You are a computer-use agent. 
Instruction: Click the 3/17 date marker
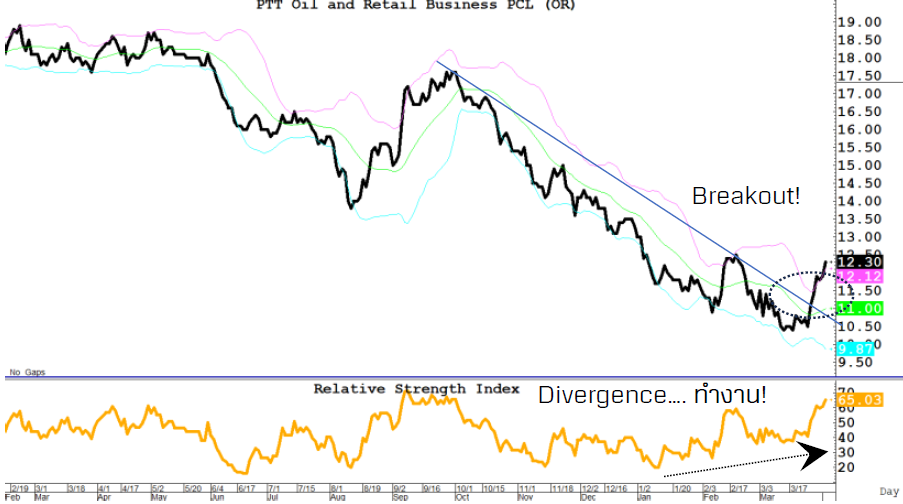click(798, 488)
